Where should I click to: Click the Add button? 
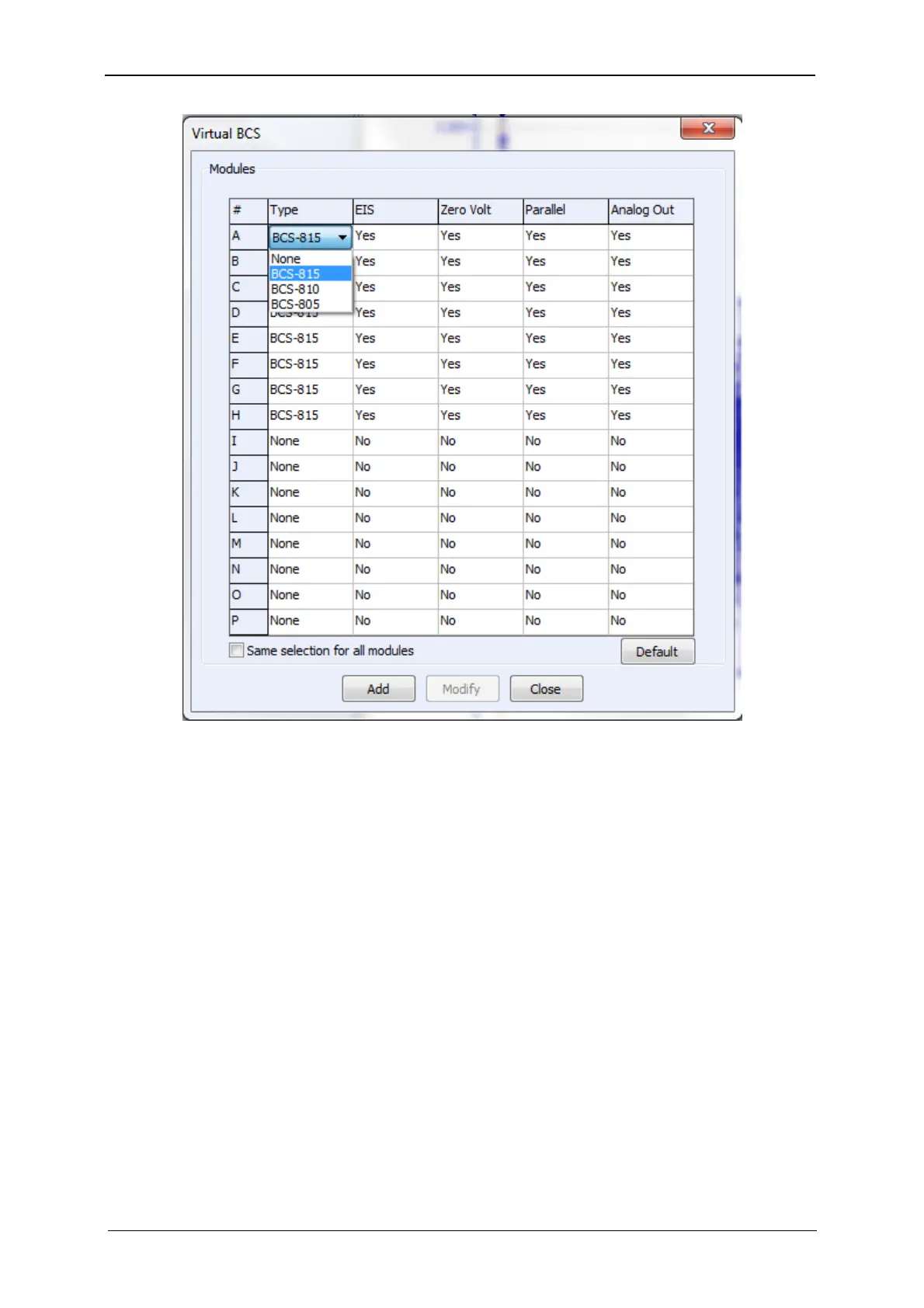tap(379, 689)
